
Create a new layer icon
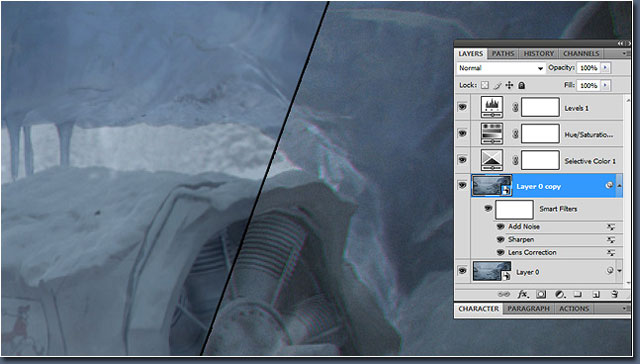(x=596, y=294)
